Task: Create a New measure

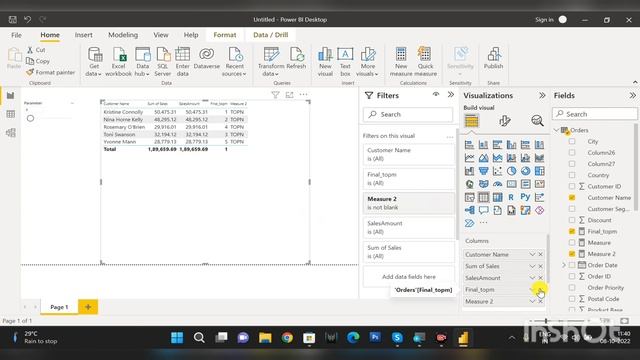Action: point(401,62)
